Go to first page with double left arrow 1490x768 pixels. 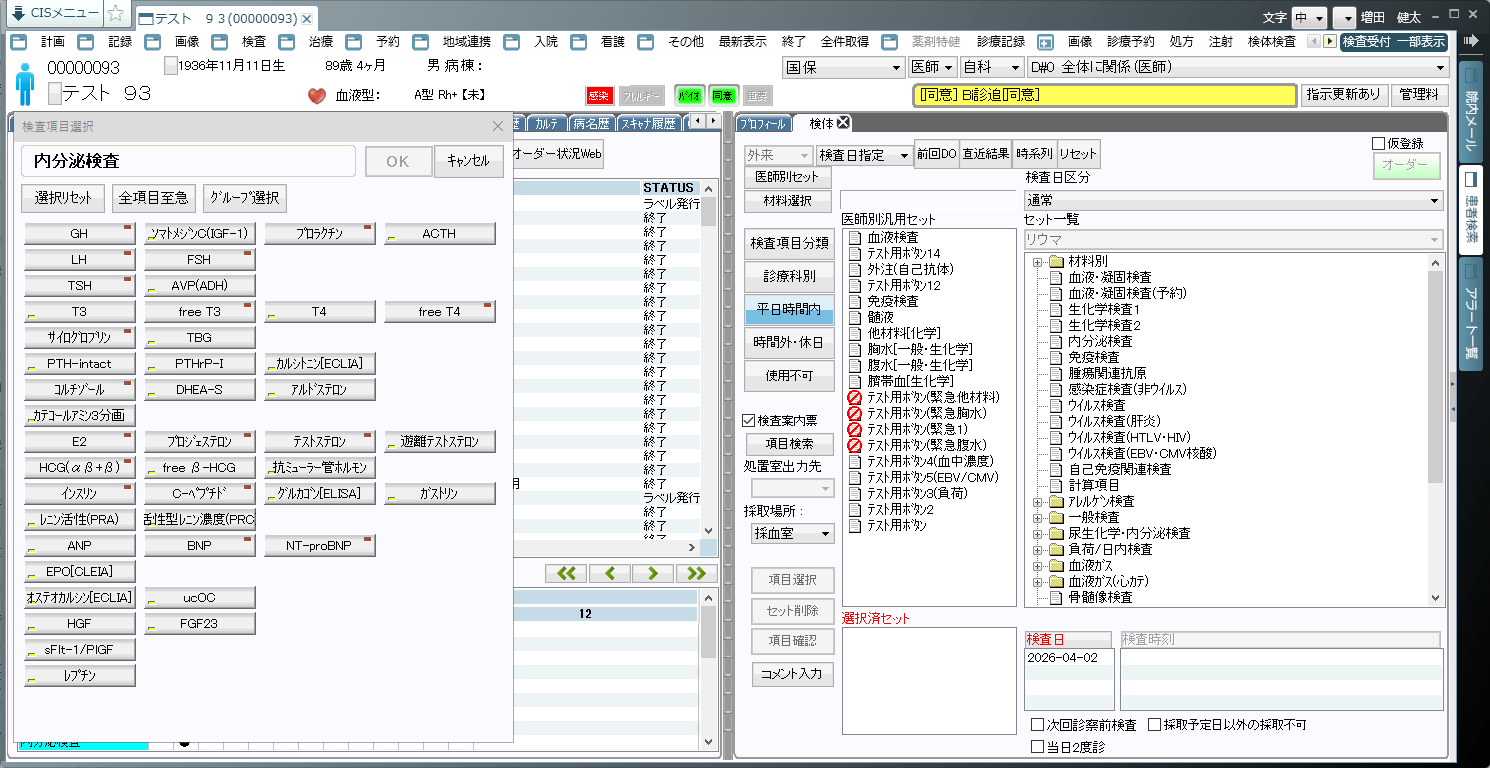(566, 573)
